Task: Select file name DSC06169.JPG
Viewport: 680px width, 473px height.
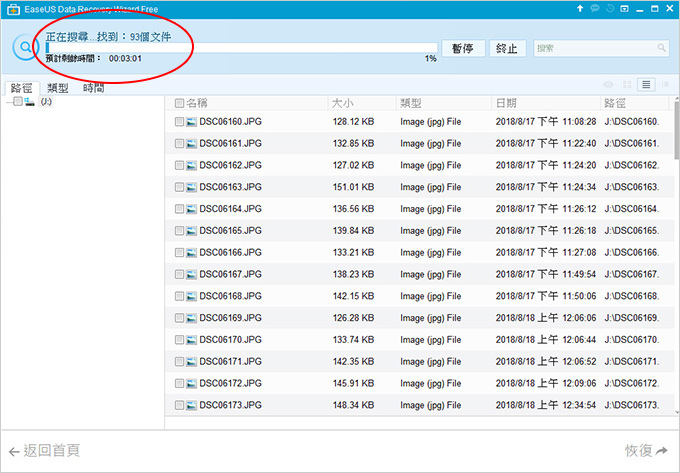Action: (230, 318)
